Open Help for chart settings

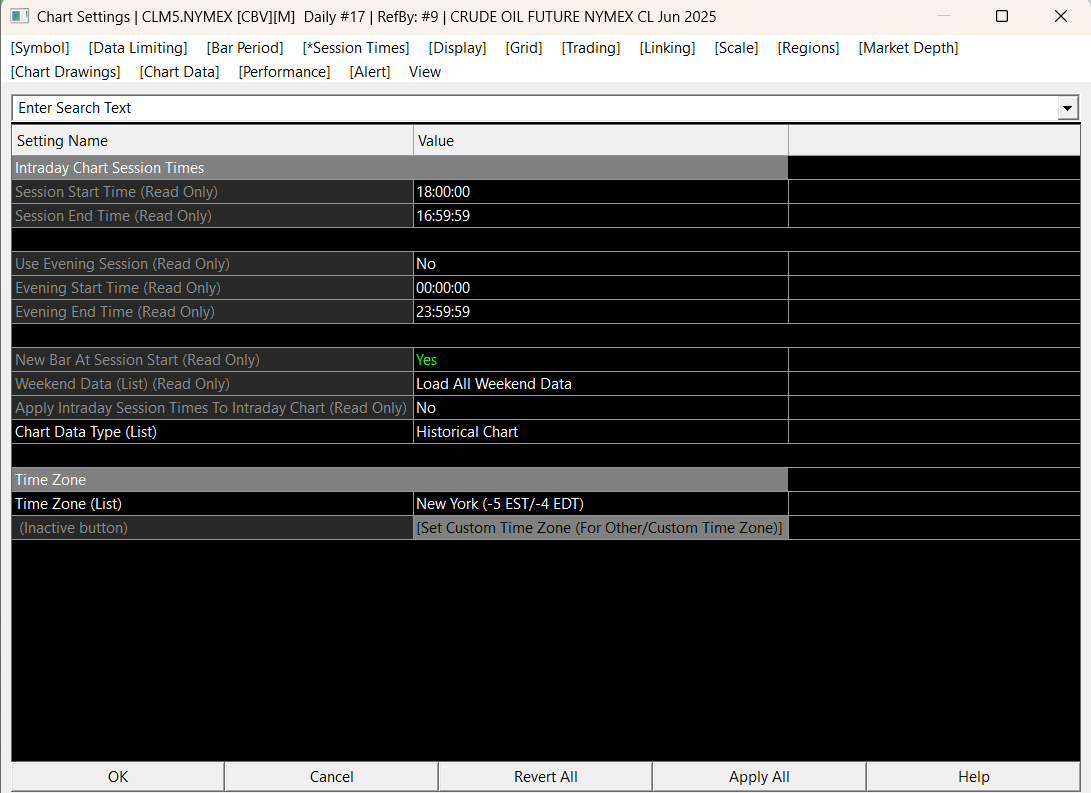click(x=973, y=776)
